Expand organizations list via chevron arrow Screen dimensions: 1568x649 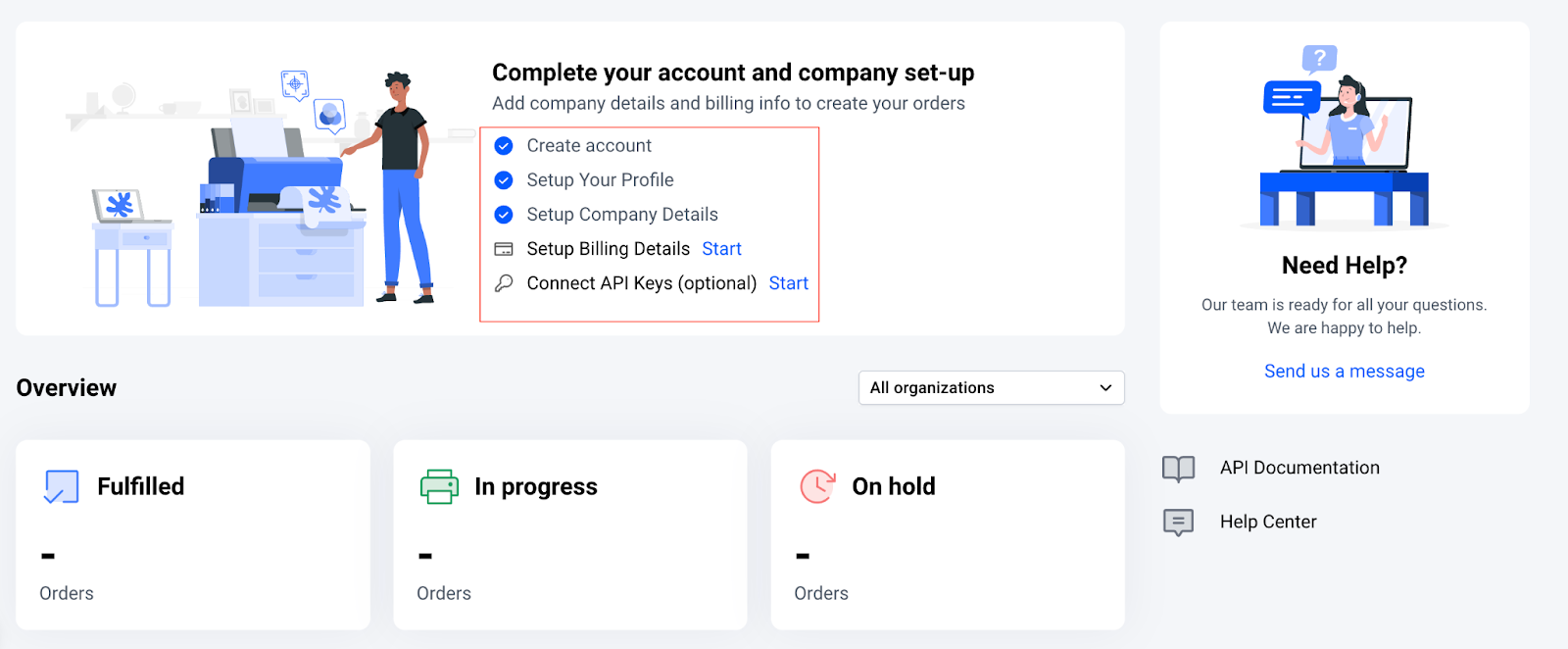coord(1105,388)
